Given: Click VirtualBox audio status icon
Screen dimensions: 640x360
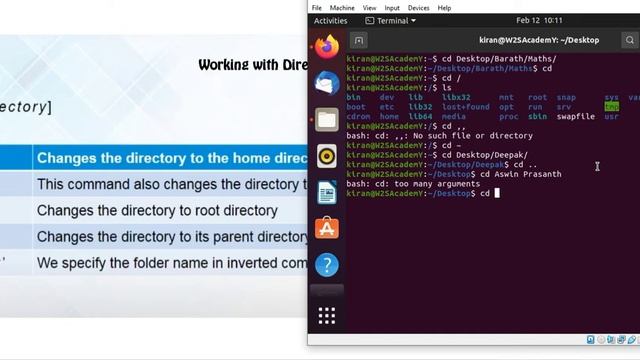Looking at the screenshot, I should [611, 340].
